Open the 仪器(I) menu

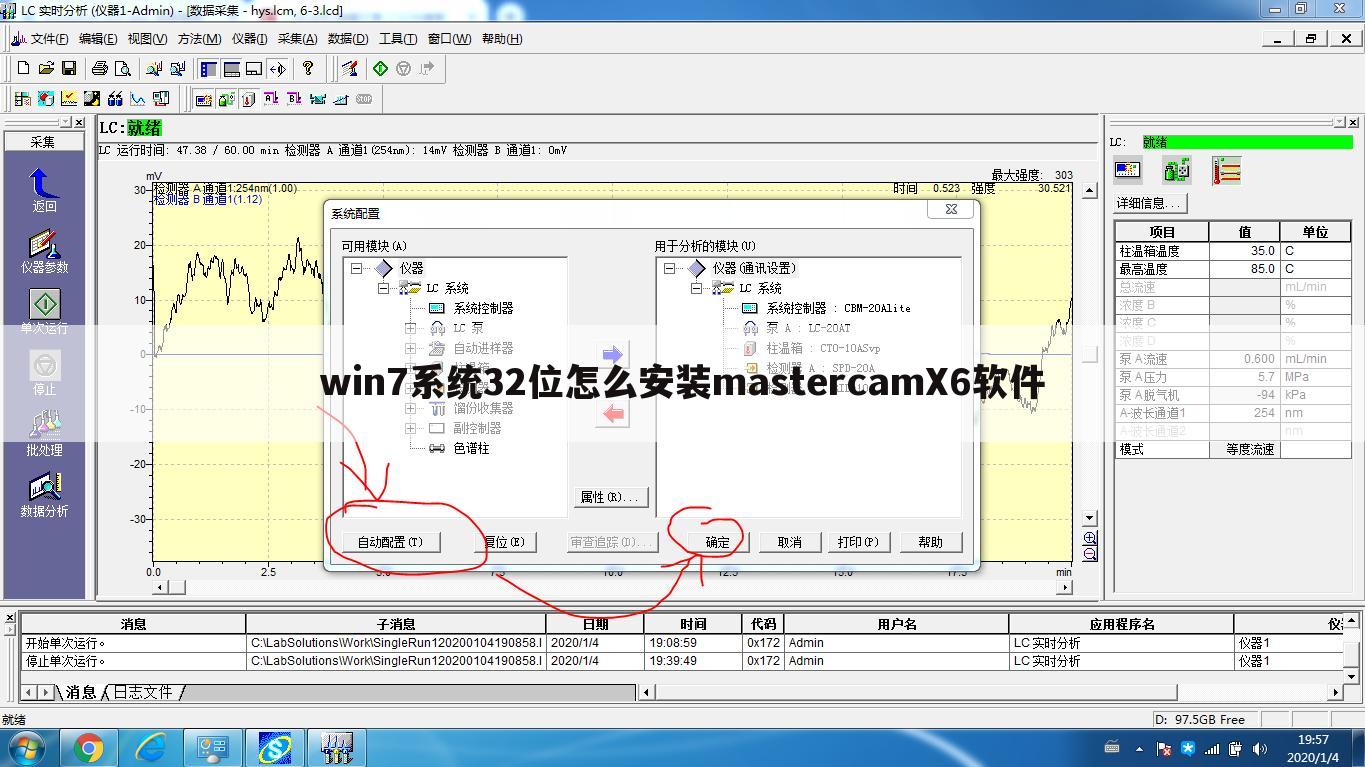click(248, 39)
